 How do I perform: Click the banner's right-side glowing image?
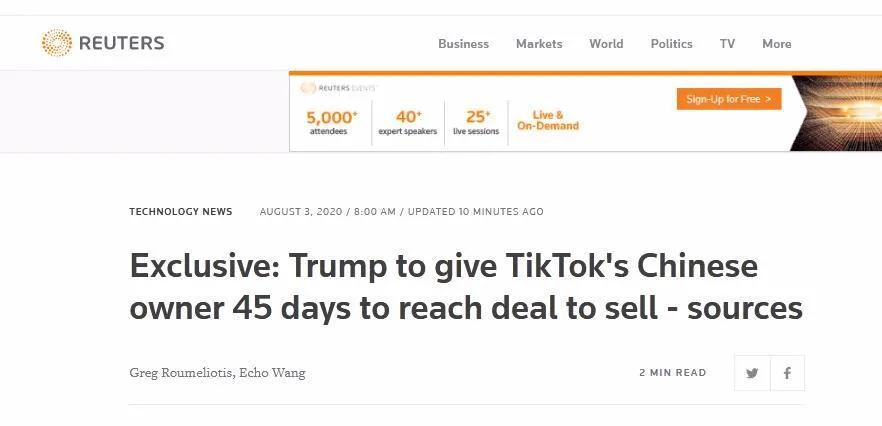tap(834, 112)
